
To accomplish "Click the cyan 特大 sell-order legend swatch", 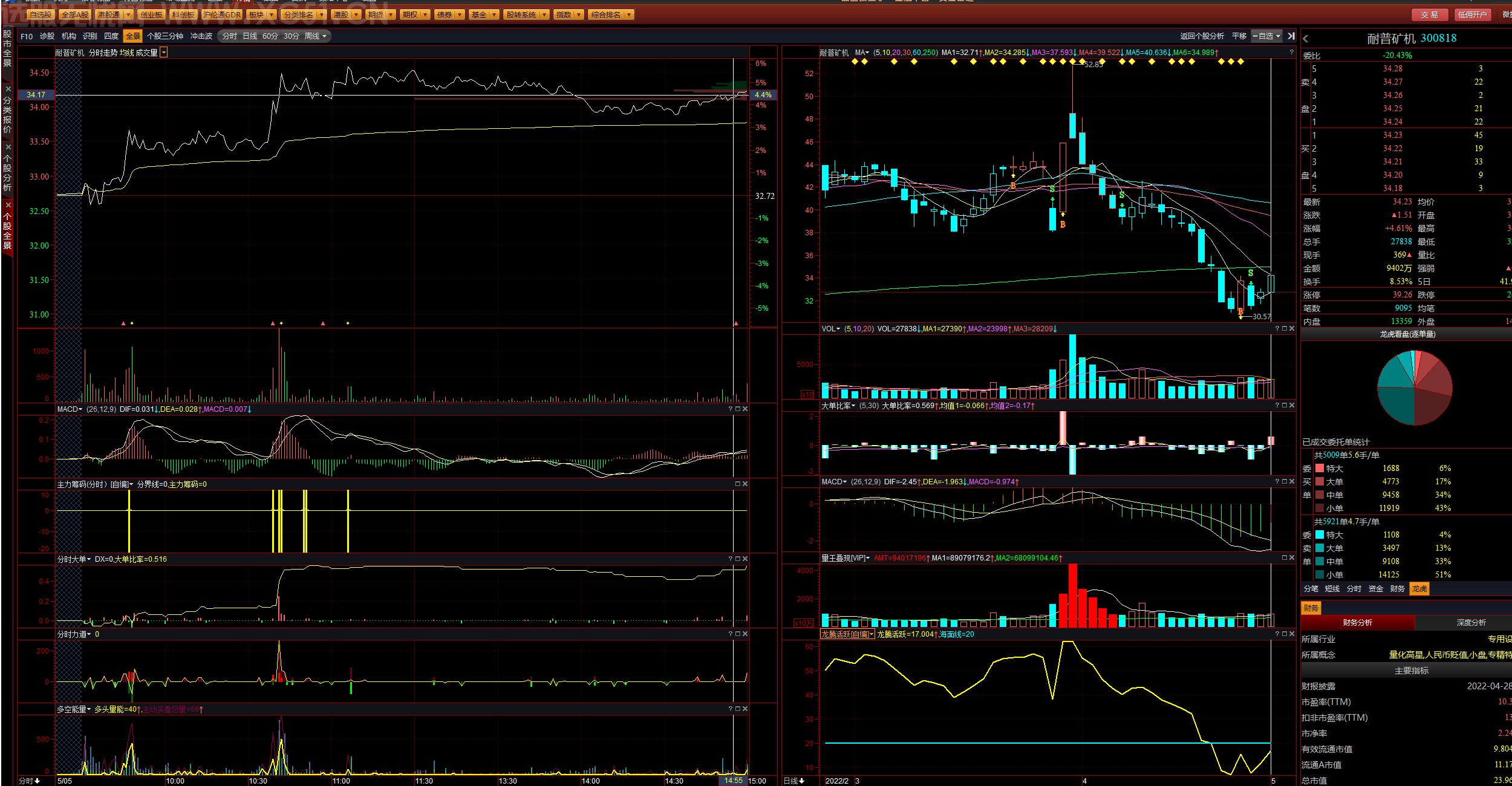I will (1320, 535).
